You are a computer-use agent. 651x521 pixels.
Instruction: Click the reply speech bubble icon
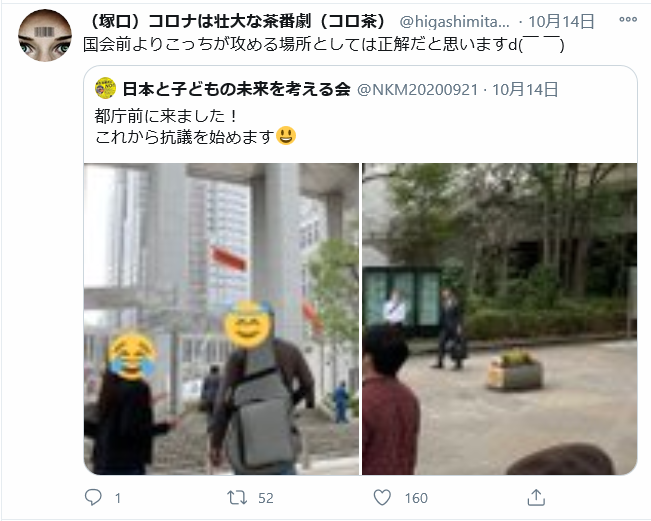(93, 497)
